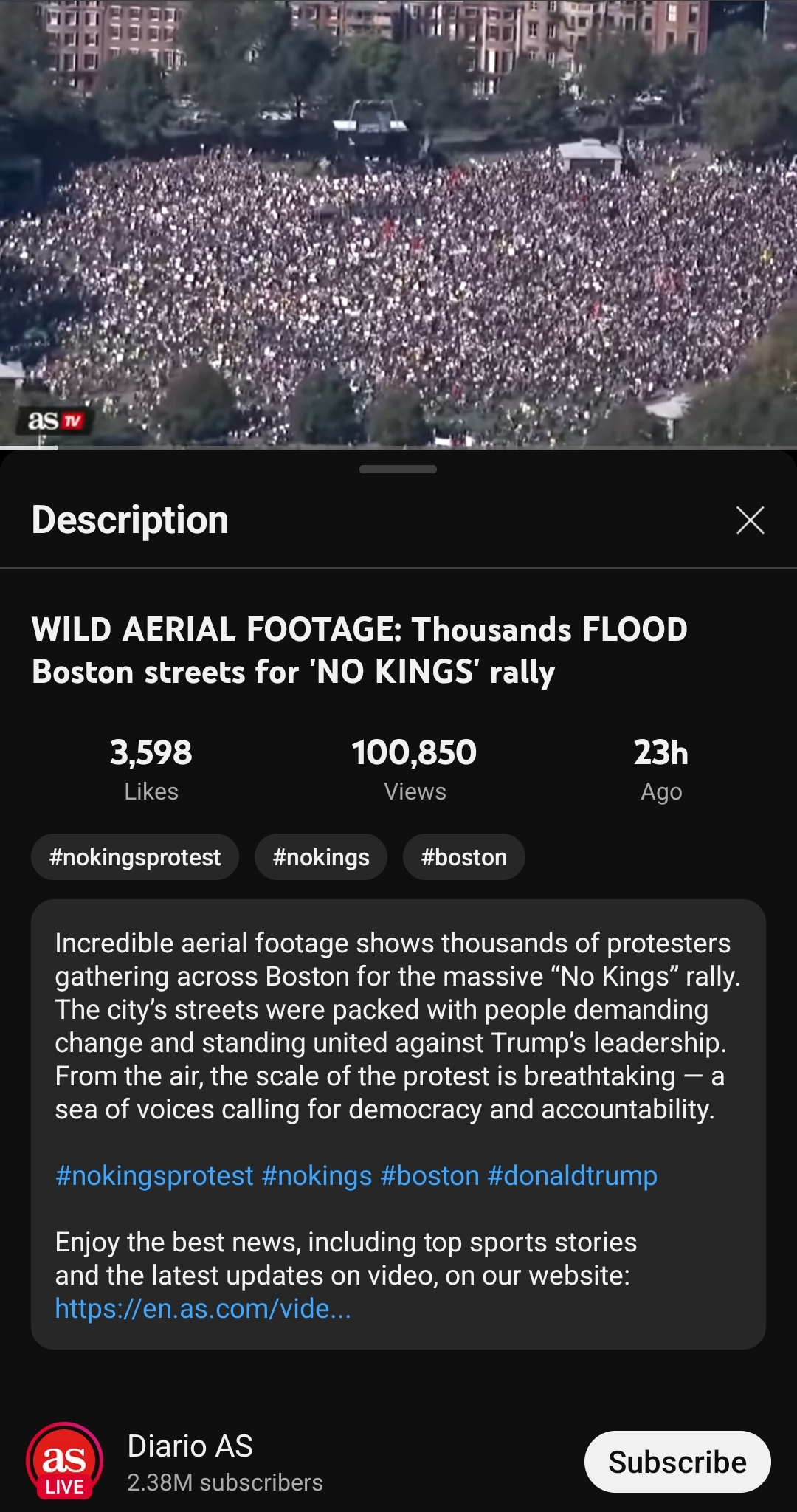The height and width of the screenshot is (1512, 797).
Task: Open the #donaldtrump hashtag link
Action: 572,1175
